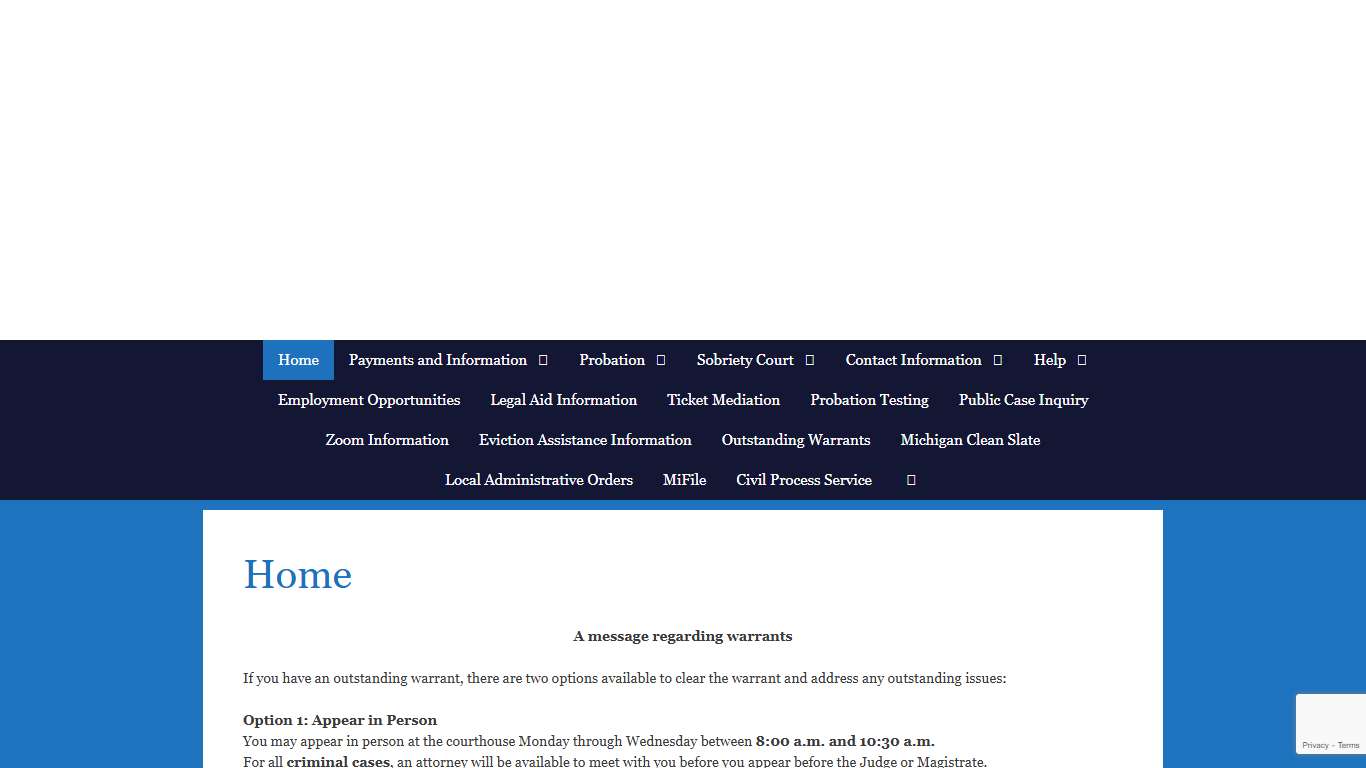
Task: Expand Contact Information submenu arrow
Action: click(997, 360)
